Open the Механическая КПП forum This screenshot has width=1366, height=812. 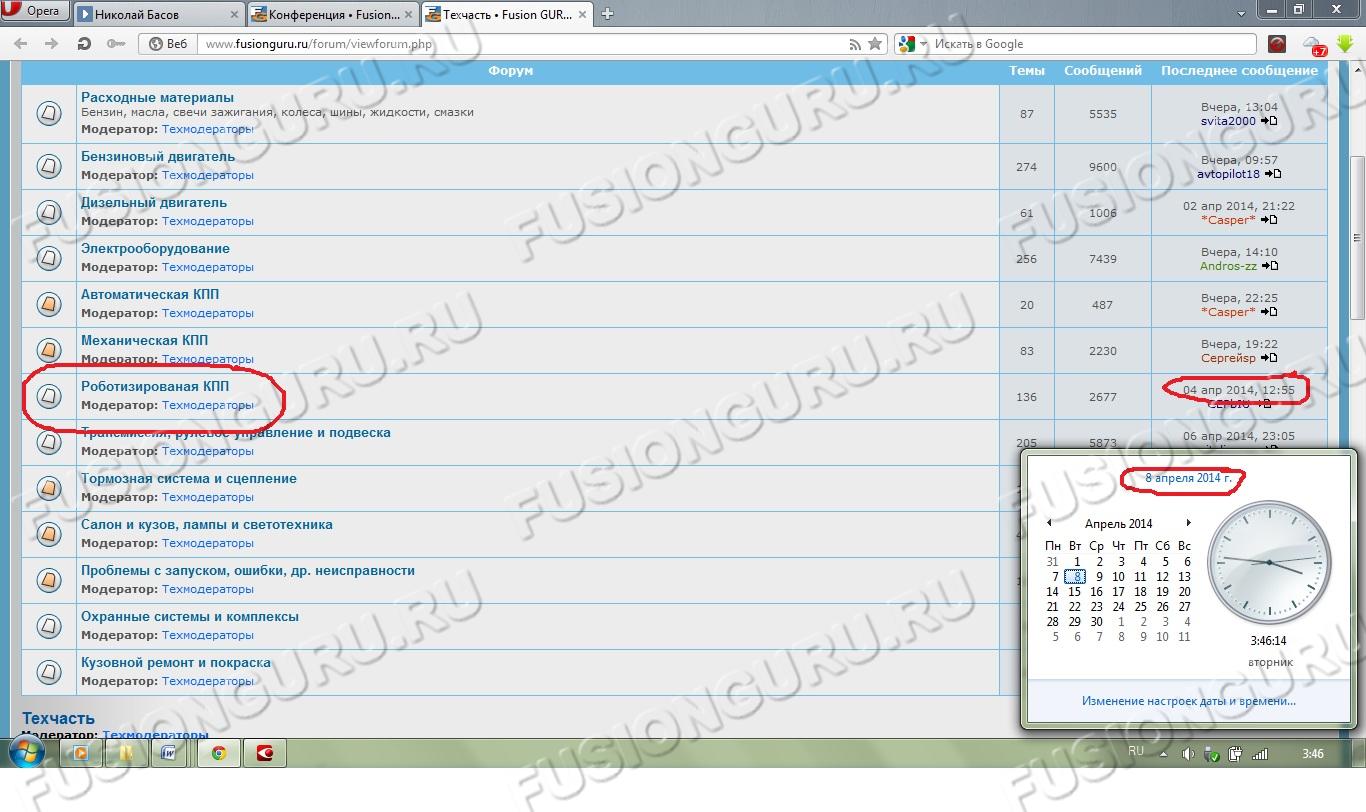coord(145,340)
